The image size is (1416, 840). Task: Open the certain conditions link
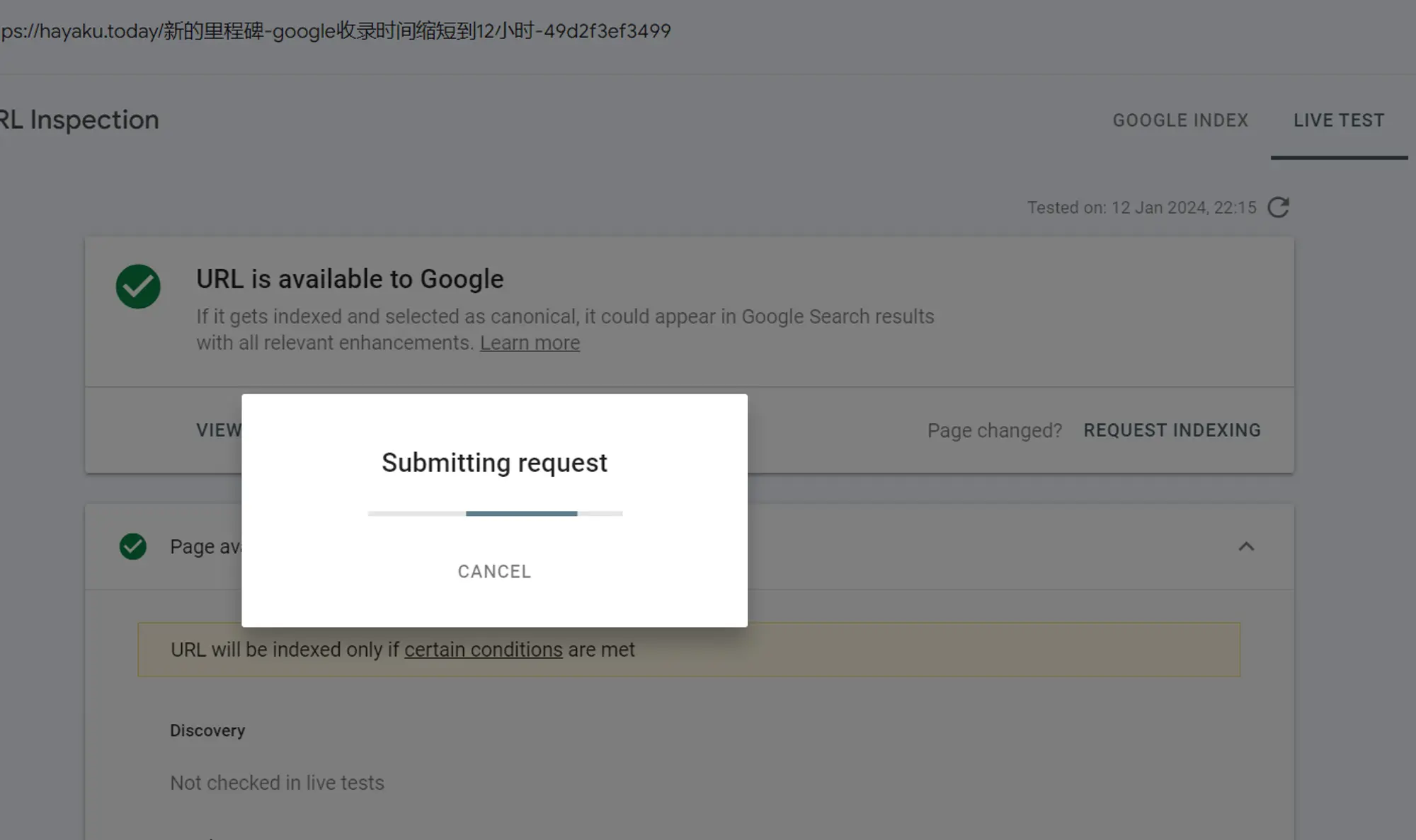(483, 650)
